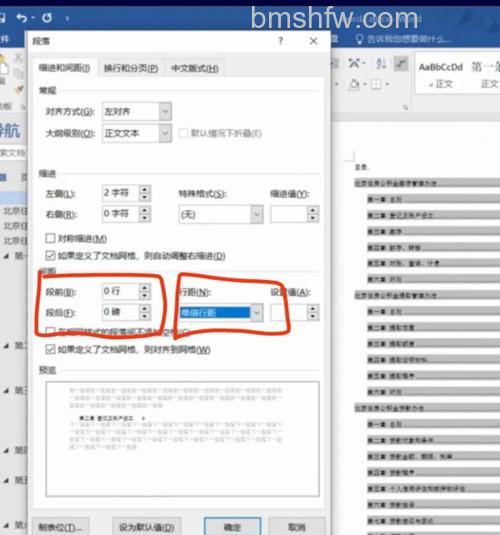Click the Tell Me search box in ribbon

410,39
